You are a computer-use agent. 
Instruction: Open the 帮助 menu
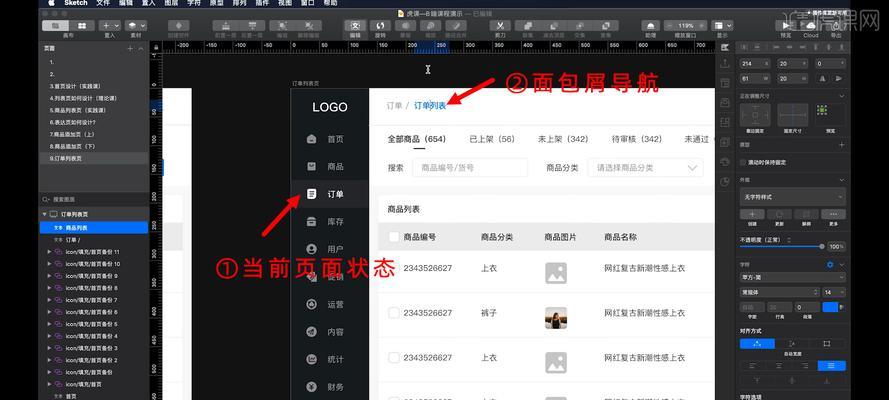click(330, 3)
